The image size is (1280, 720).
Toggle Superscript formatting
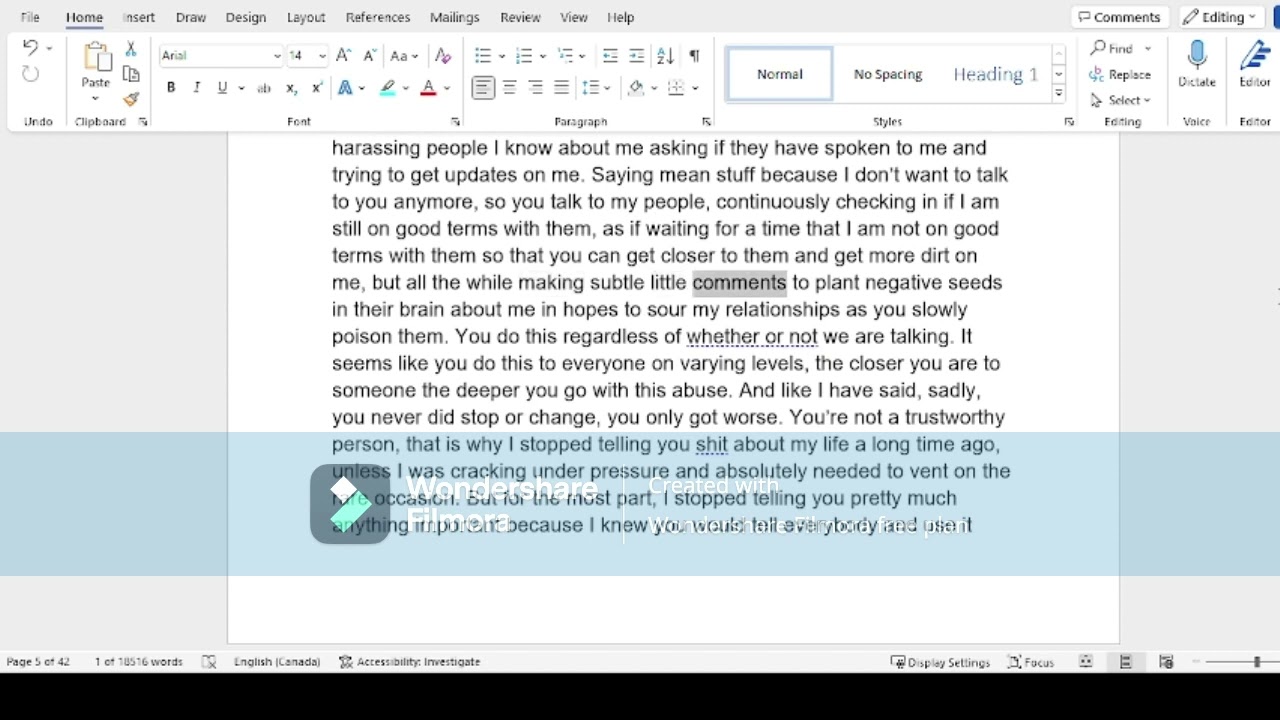317,88
